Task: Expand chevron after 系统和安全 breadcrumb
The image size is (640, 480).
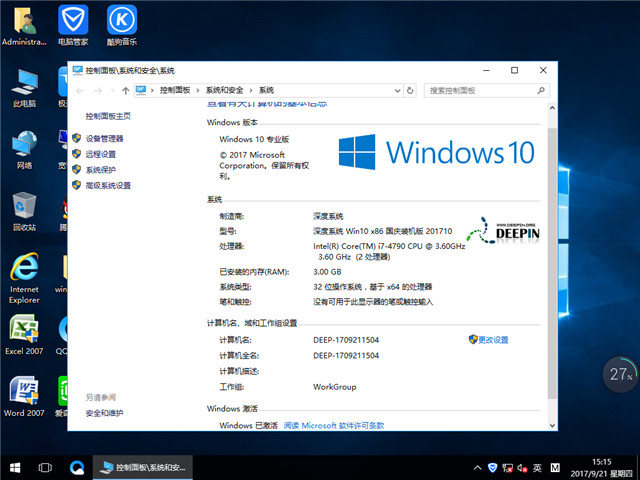Action: 251,90
